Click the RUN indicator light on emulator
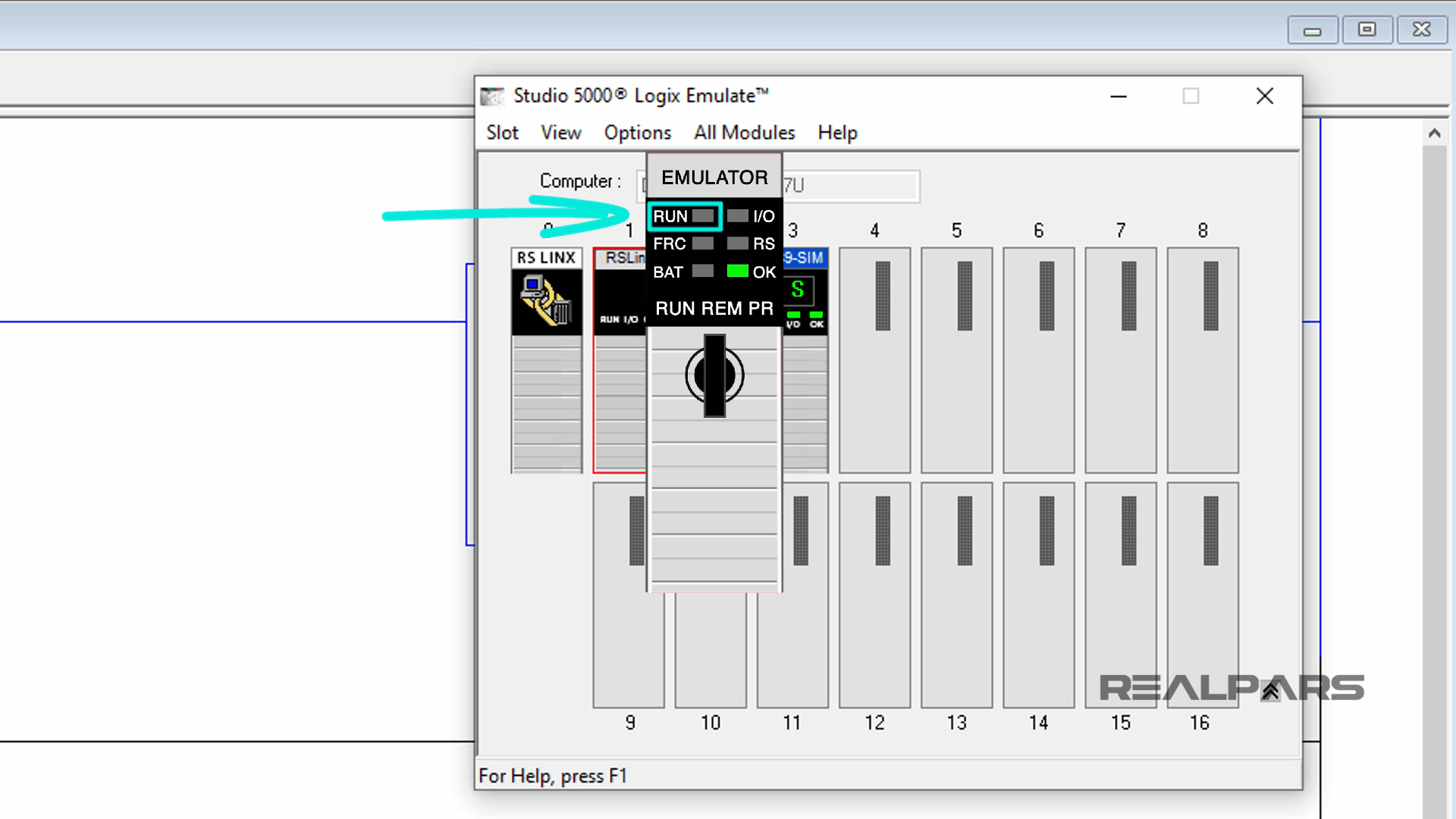The width and height of the screenshot is (1456, 819). 703,216
